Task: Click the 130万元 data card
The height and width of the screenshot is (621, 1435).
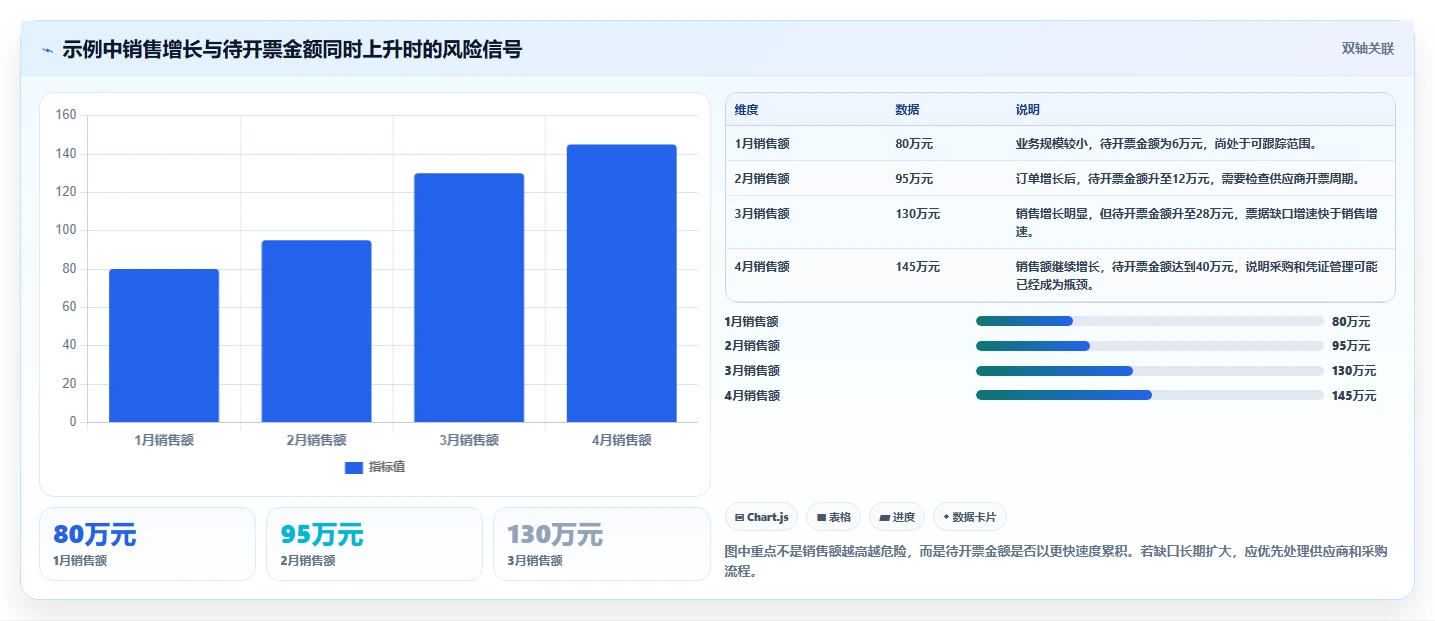Action: click(601, 544)
